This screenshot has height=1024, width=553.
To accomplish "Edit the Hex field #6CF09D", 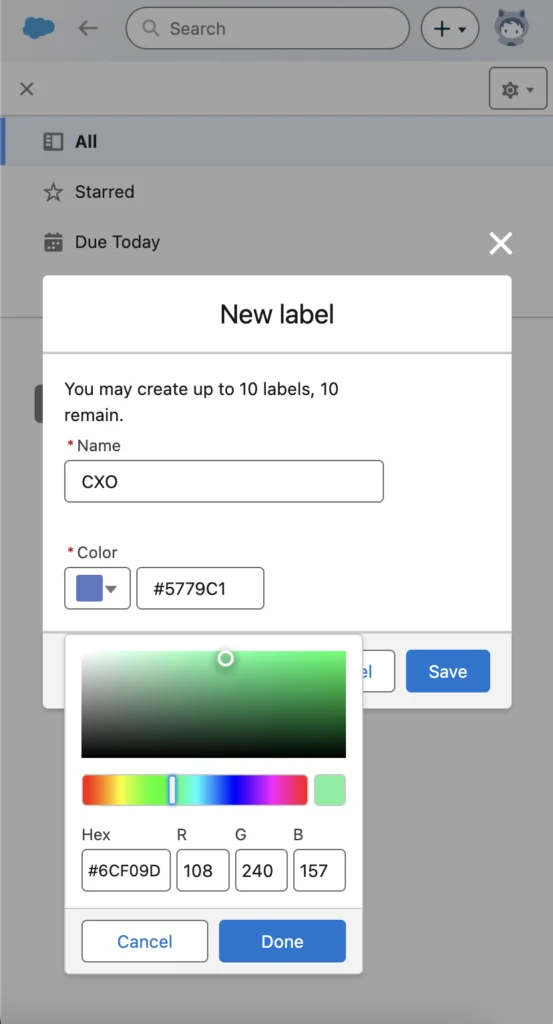I will tap(126, 870).
